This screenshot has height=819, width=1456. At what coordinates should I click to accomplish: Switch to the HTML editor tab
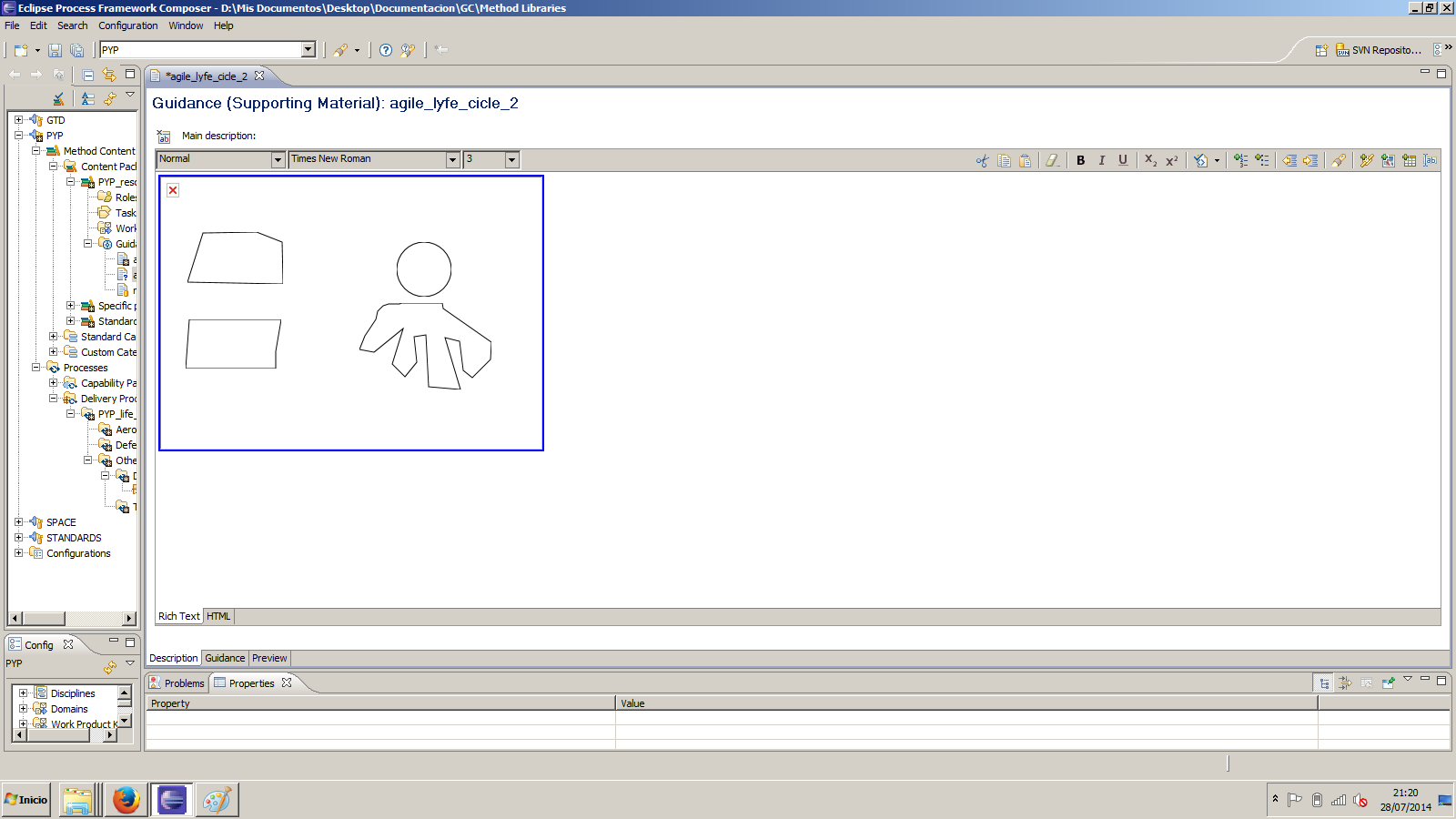click(x=218, y=616)
